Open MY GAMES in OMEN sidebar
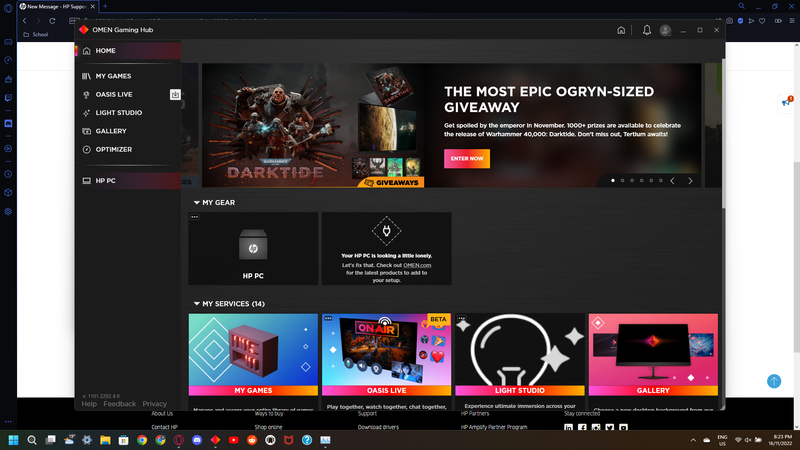 128,76
